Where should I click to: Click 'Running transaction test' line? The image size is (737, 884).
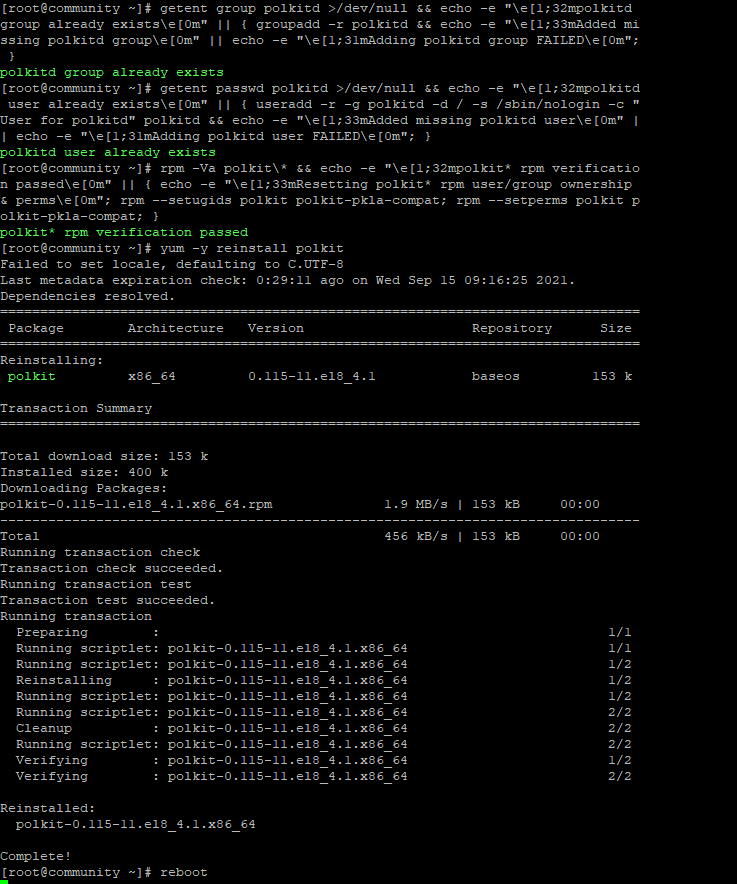pos(96,584)
